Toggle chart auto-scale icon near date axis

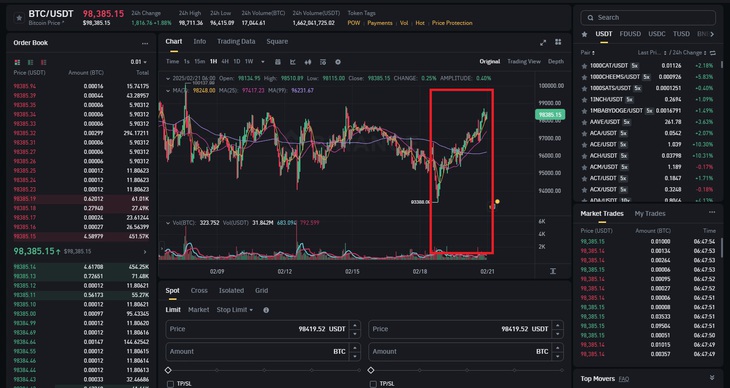point(553,271)
